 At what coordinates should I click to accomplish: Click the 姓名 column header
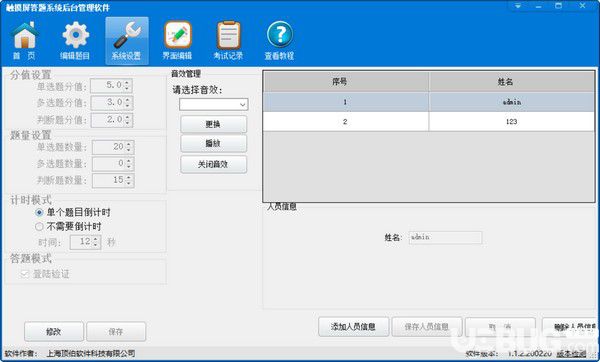point(512,82)
